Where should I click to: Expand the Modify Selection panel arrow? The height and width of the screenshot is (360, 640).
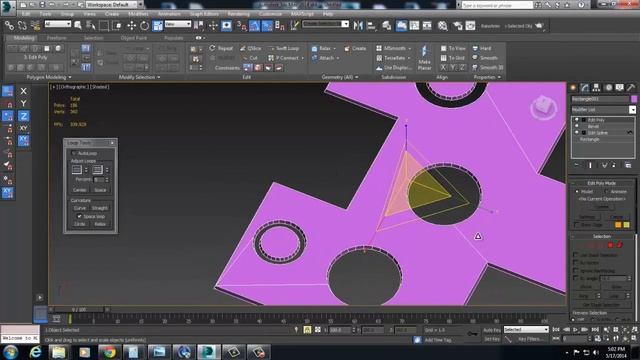[158, 77]
